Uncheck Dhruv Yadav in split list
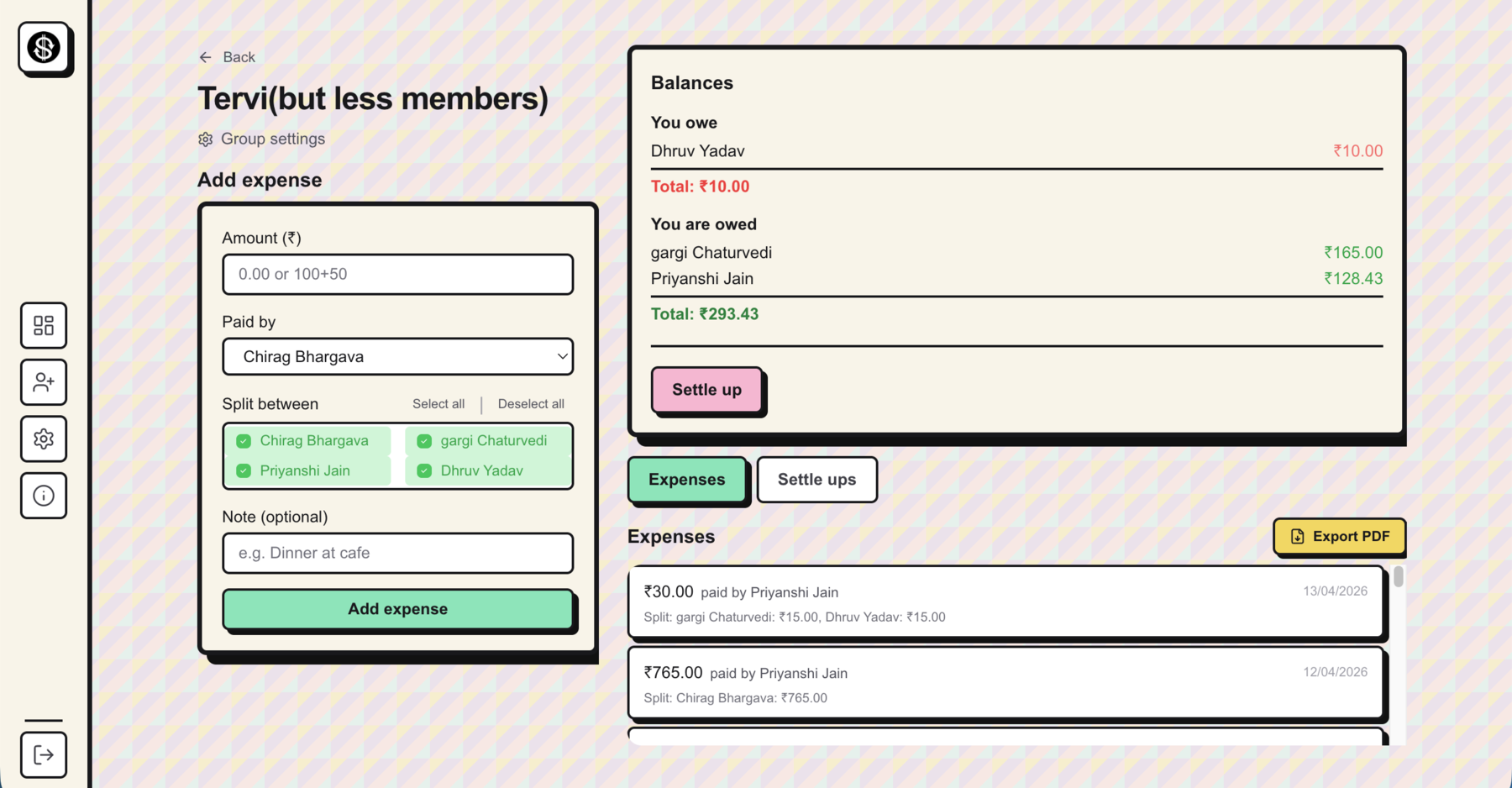The image size is (1512, 788). tap(424, 471)
